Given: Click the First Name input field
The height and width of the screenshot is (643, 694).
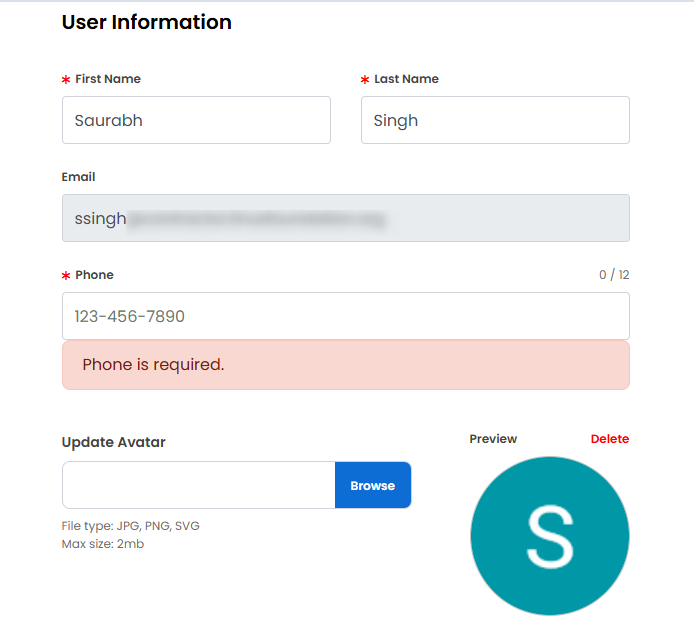Looking at the screenshot, I should click(x=196, y=120).
